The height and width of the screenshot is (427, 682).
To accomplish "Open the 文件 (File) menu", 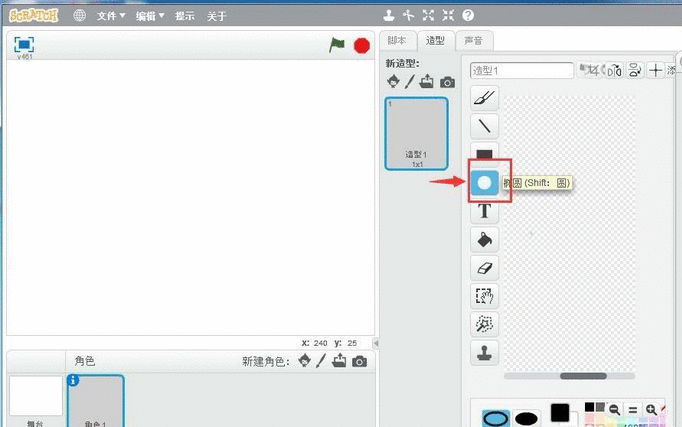I will coord(110,16).
